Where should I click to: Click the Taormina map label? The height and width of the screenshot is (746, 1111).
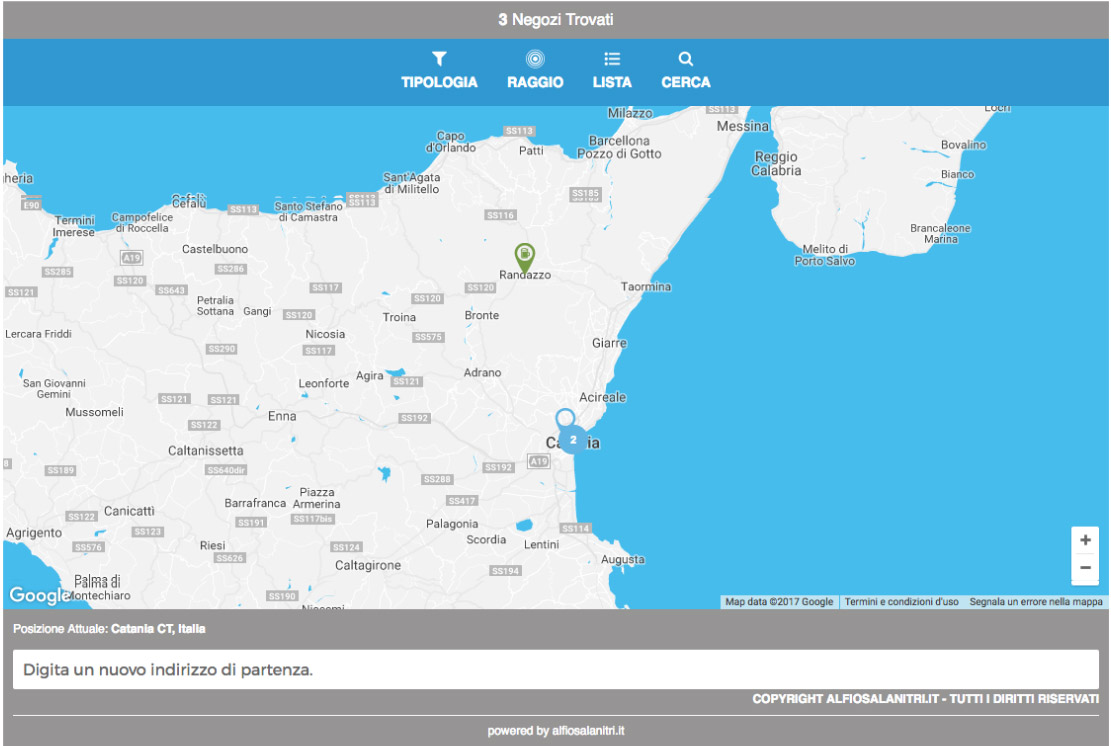(645, 286)
